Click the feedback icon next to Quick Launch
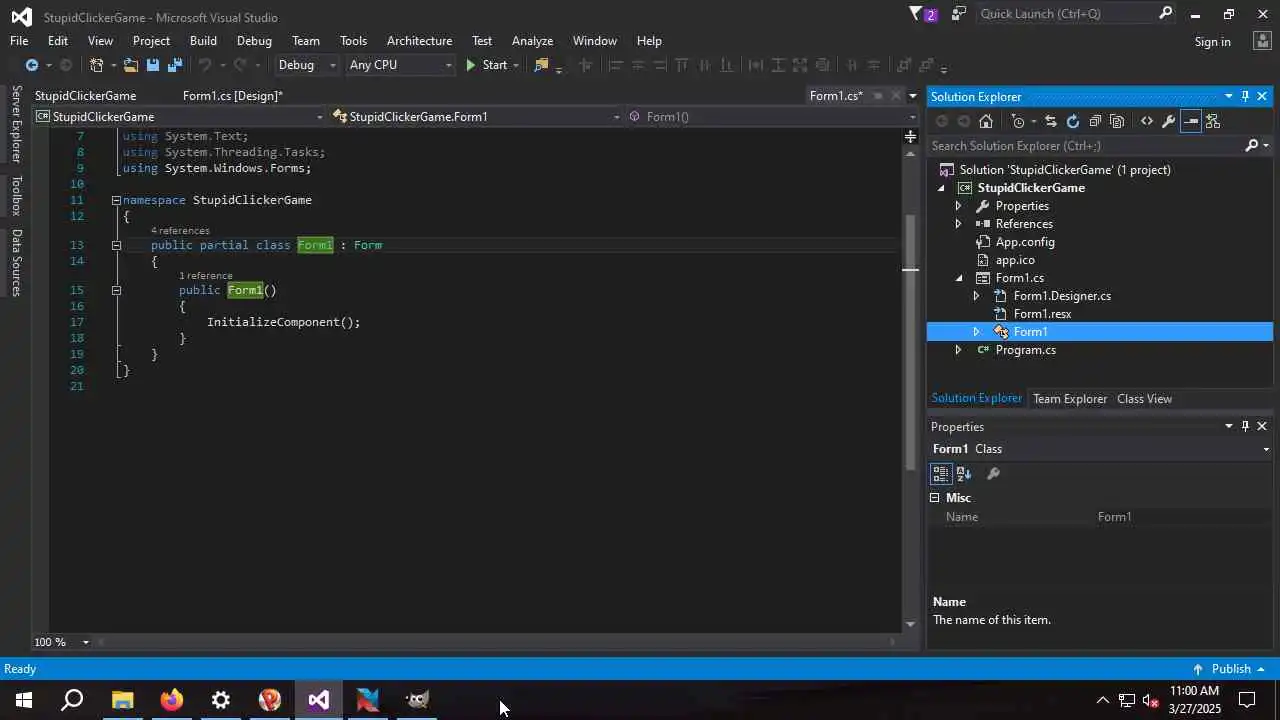Viewport: 1280px width, 720px height. coord(959,14)
